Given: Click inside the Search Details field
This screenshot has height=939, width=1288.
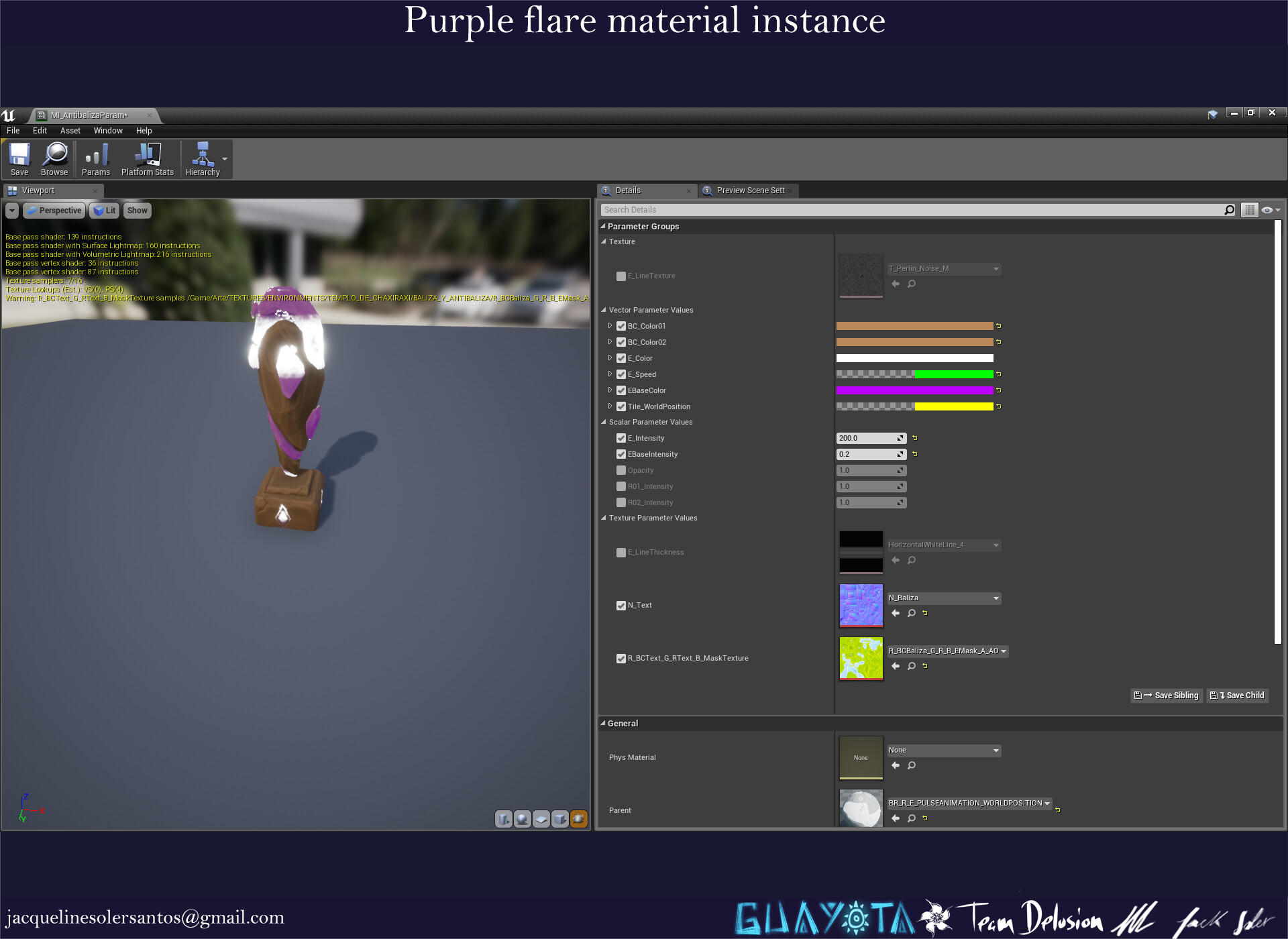Looking at the screenshot, I should (x=805, y=209).
